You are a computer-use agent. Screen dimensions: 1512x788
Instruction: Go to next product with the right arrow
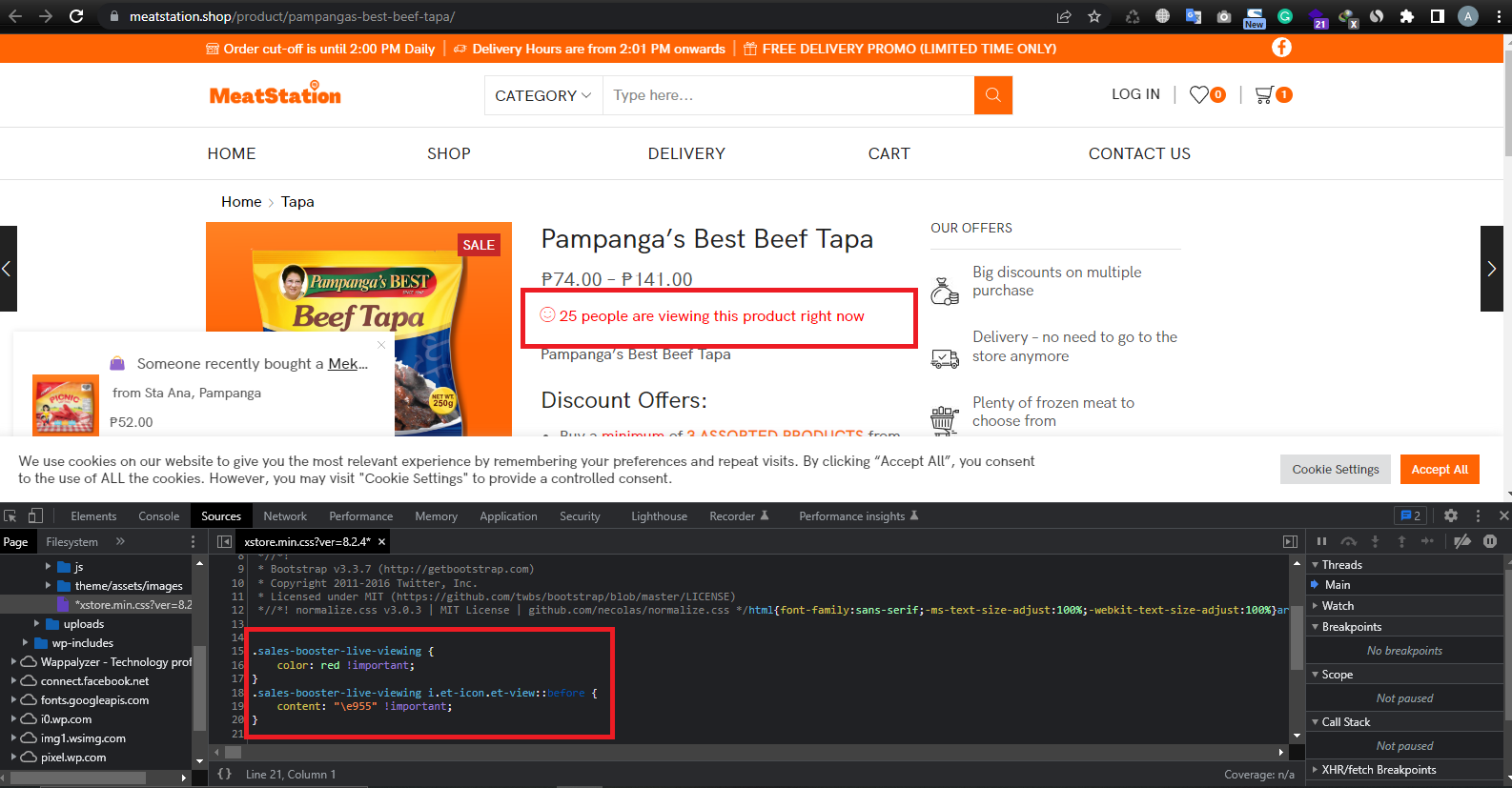pos(1491,269)
